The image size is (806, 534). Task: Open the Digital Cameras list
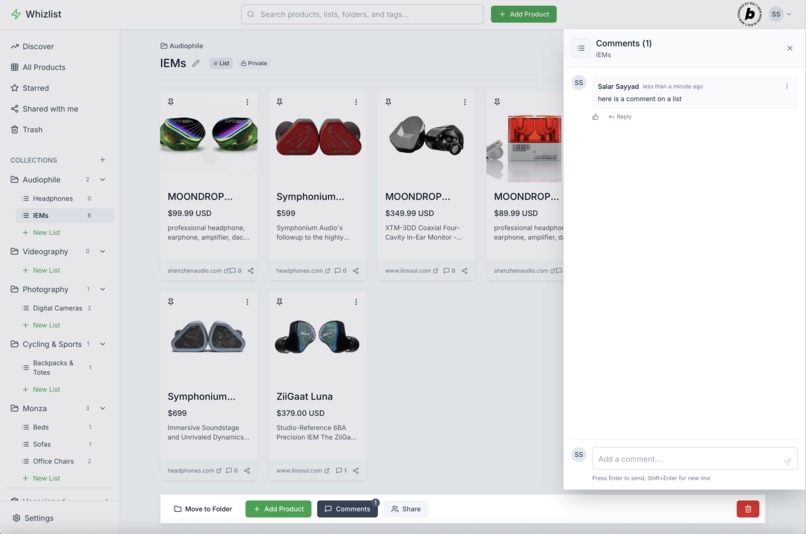(x=65, y=308)
